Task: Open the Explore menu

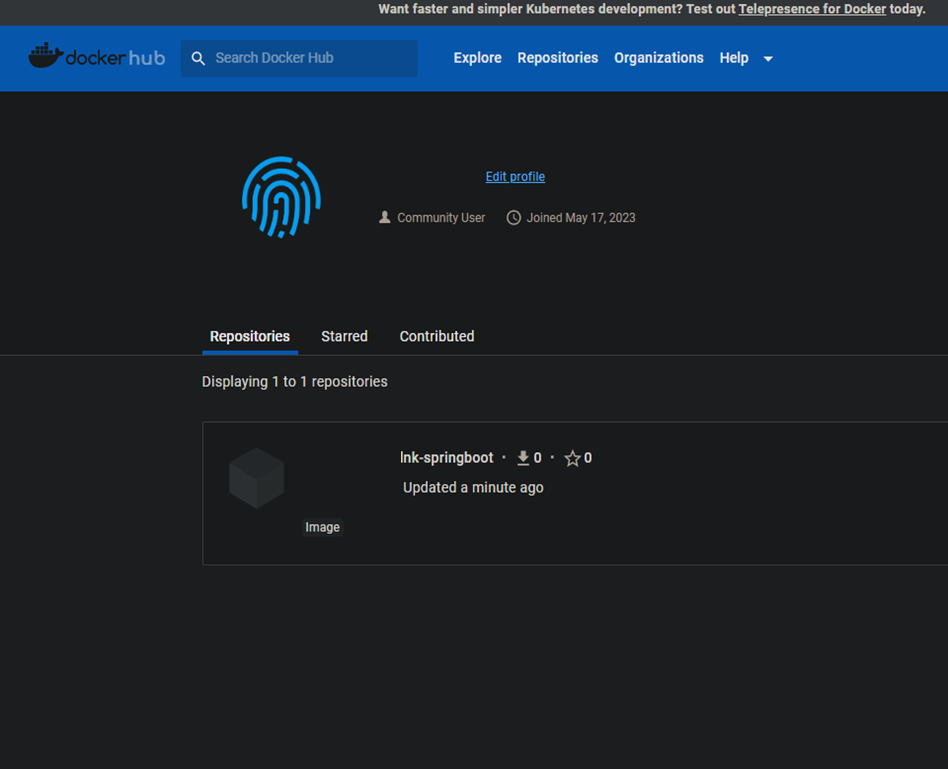Action: point(478,58)
